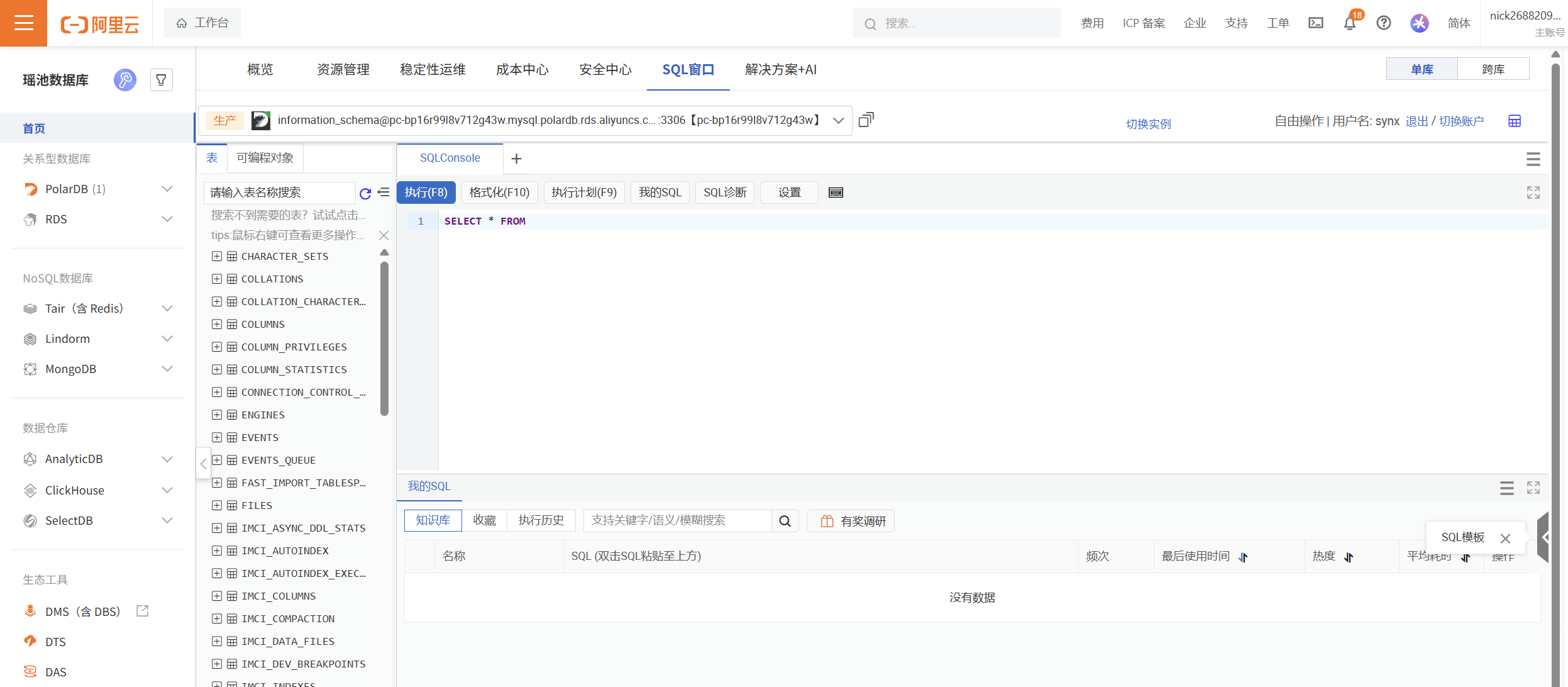
Task: Open the 解决方案+AI tab
Action: (x=781, y=69)
